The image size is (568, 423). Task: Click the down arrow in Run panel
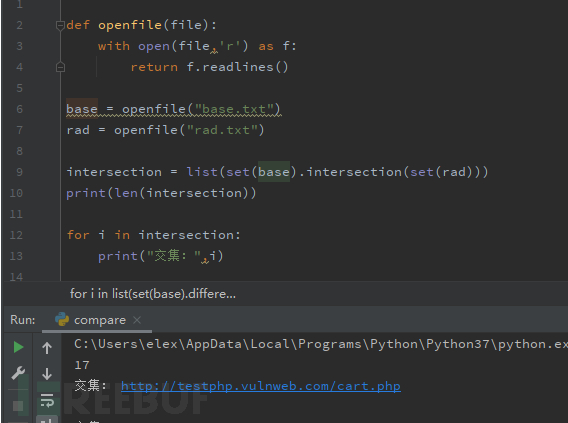click(47, 373)
